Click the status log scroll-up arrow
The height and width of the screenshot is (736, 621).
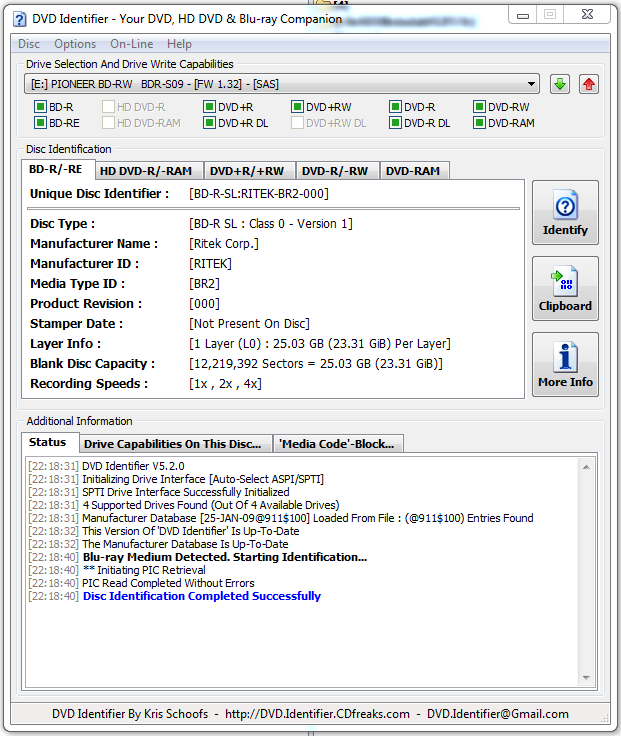click(586, 467)
